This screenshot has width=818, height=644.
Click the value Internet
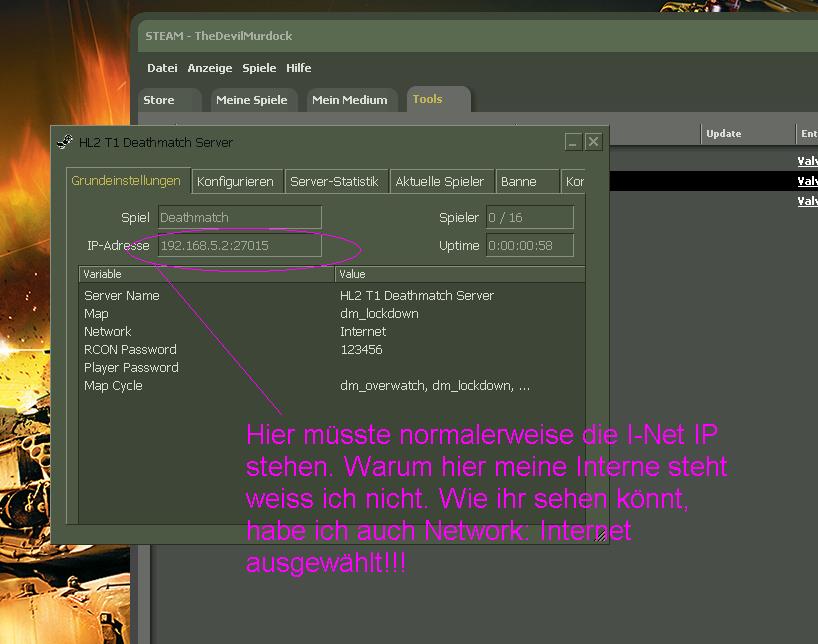pos(363,331)
